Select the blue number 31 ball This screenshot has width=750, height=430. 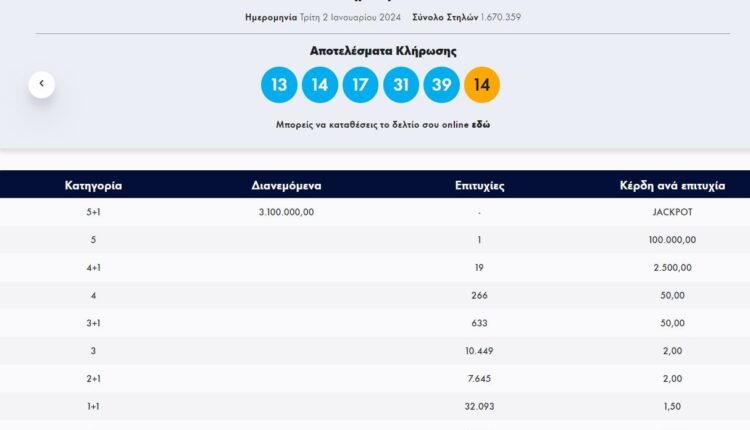(401, 85)
